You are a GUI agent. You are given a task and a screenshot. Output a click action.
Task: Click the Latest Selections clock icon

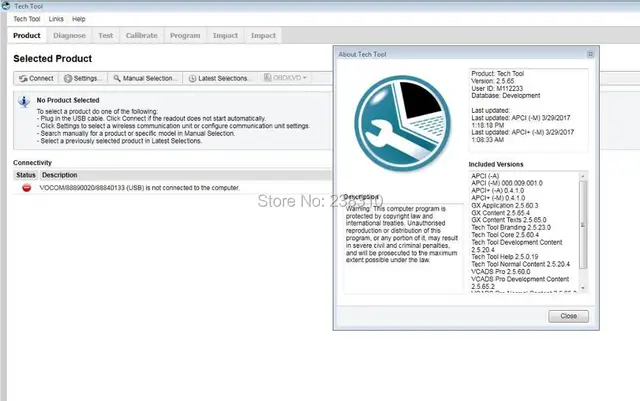pyautogui.click(x=192, y=78)
